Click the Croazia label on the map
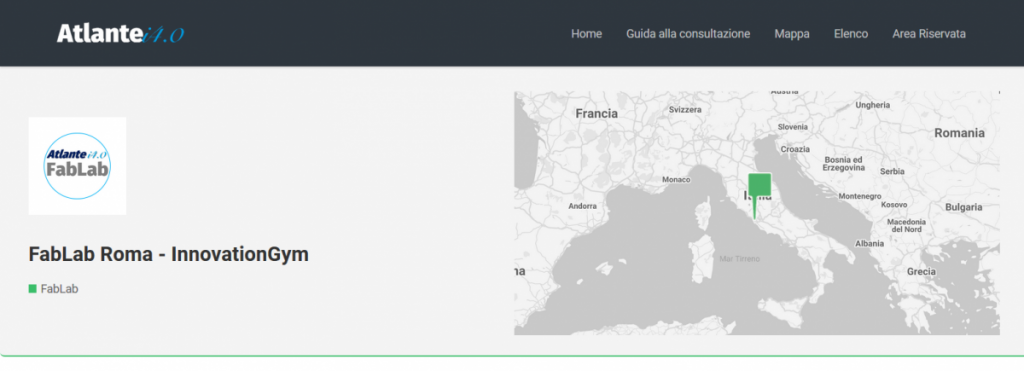 click(795, 149)
